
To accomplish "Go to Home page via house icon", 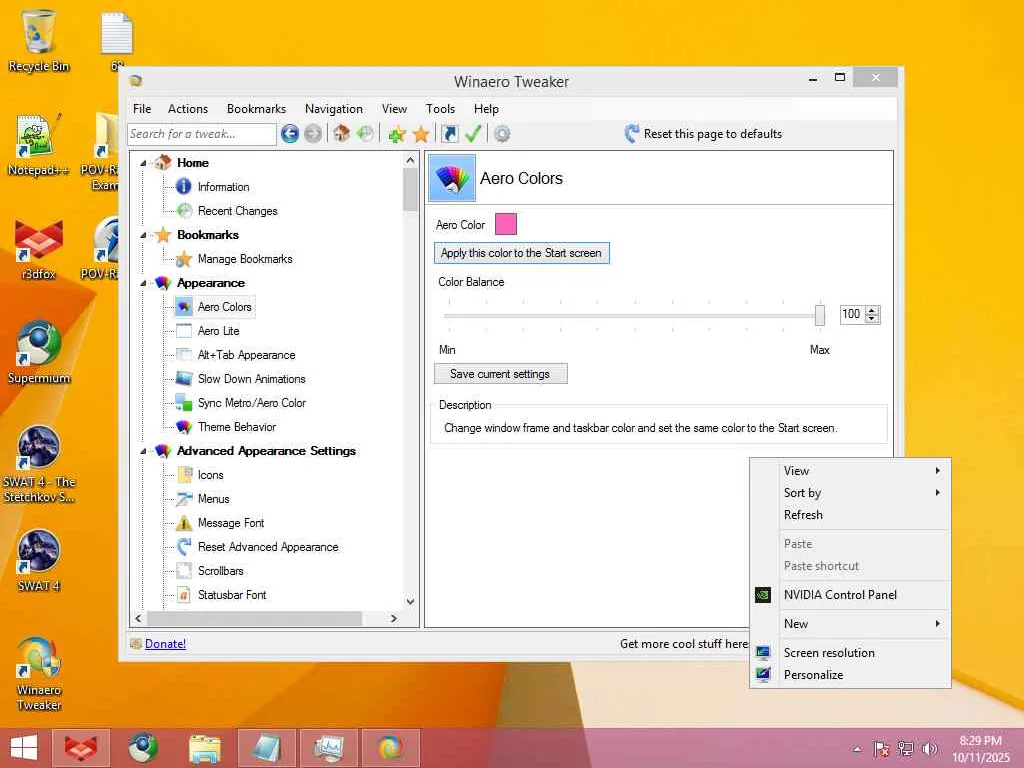I will pyautogui.click(x=341, y=134).
